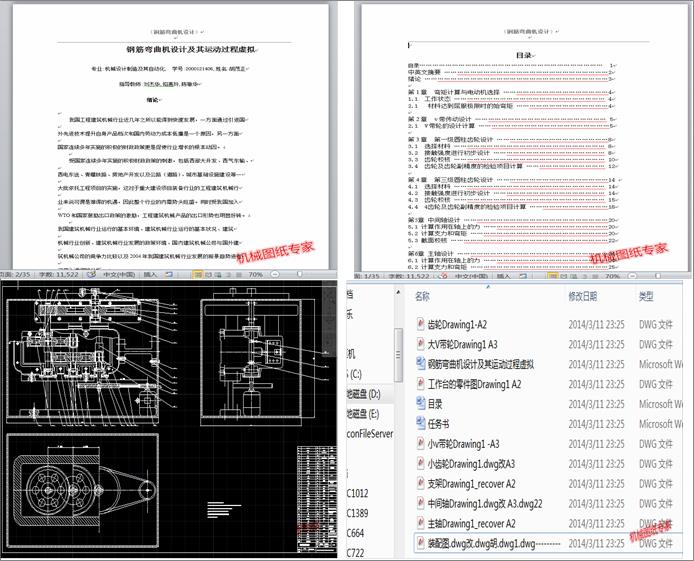Click the DWG icon of 装配图.dwg file
This screenshot has height=561, width=694.
coord(420,543)
